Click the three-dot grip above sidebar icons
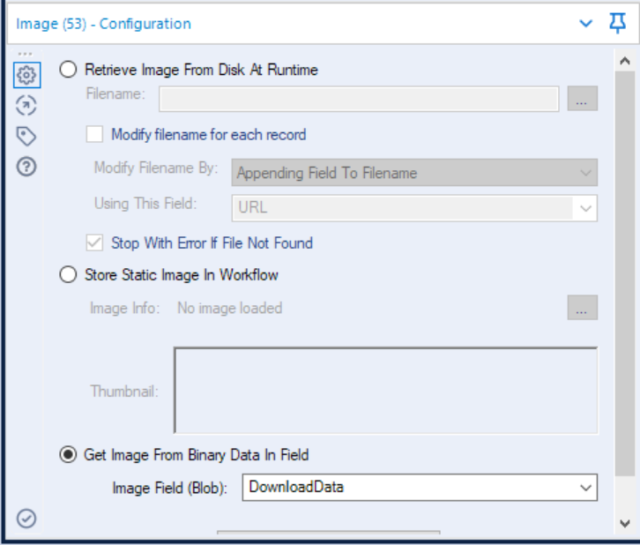The height and width of the screenshot is (545, 640). click(x=26, y=53)
